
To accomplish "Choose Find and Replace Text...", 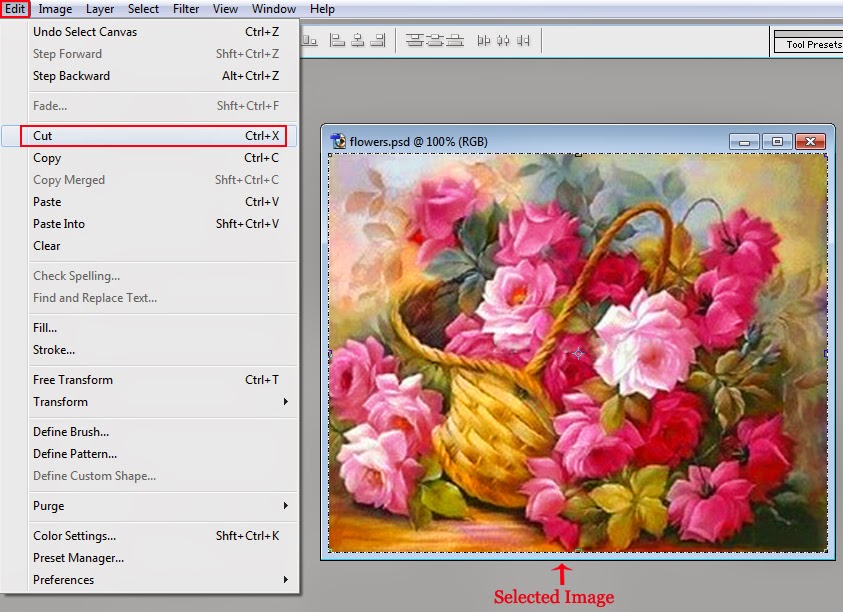I will point(156,298).
